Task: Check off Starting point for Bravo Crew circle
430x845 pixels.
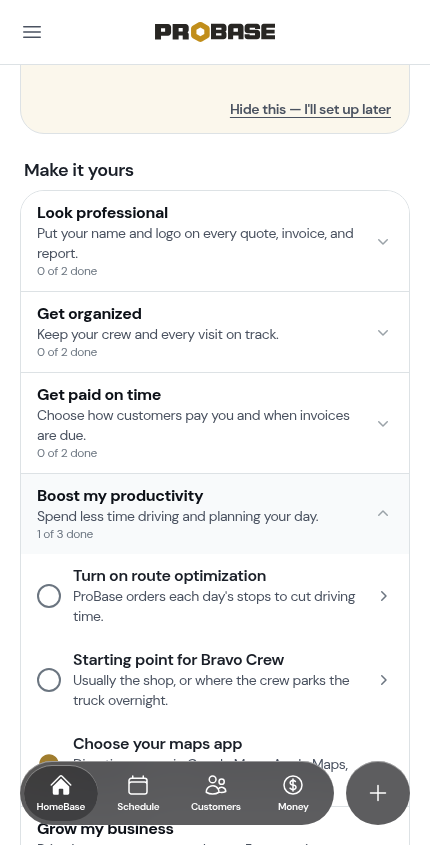Action: (48, 680)
